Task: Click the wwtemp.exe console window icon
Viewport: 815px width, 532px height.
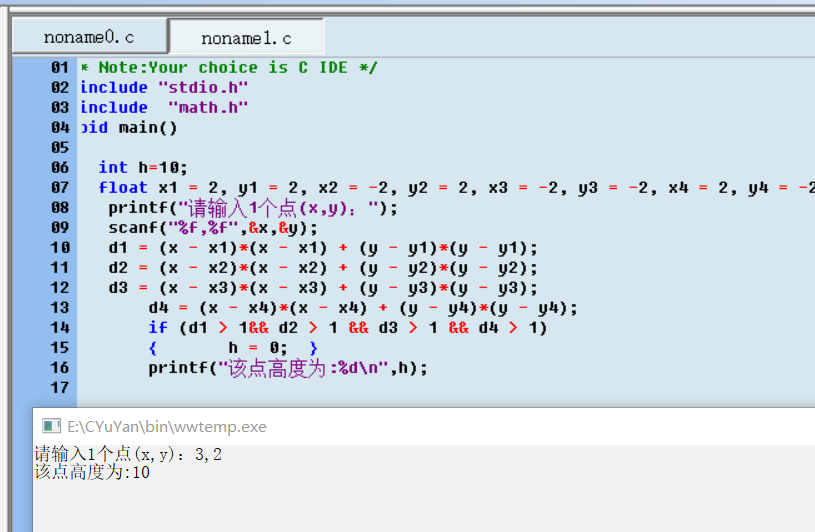Action: (51, 427)
